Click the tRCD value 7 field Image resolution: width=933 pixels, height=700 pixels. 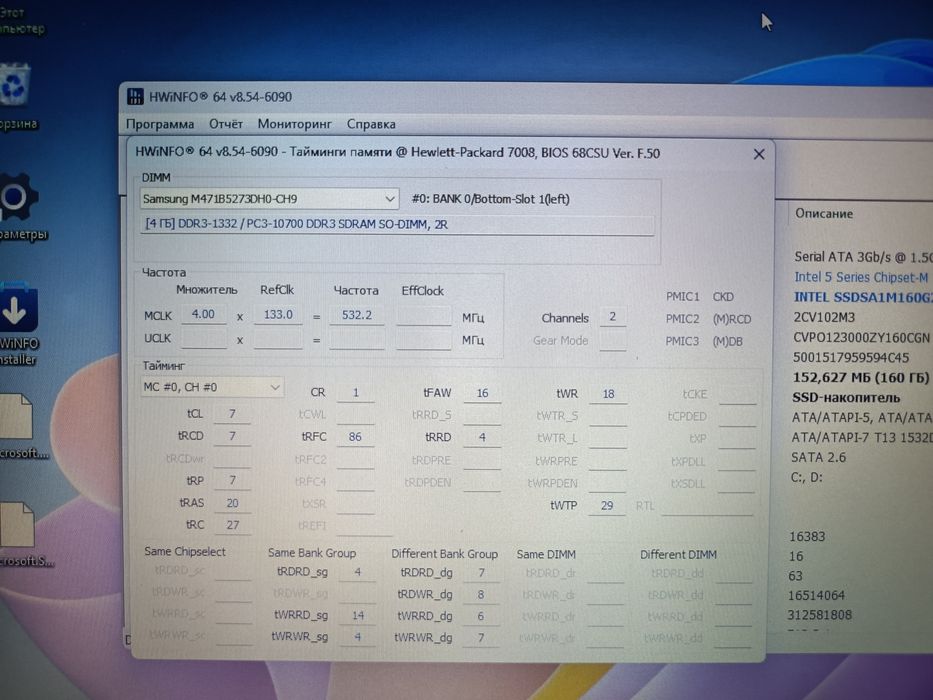(232, 436)
